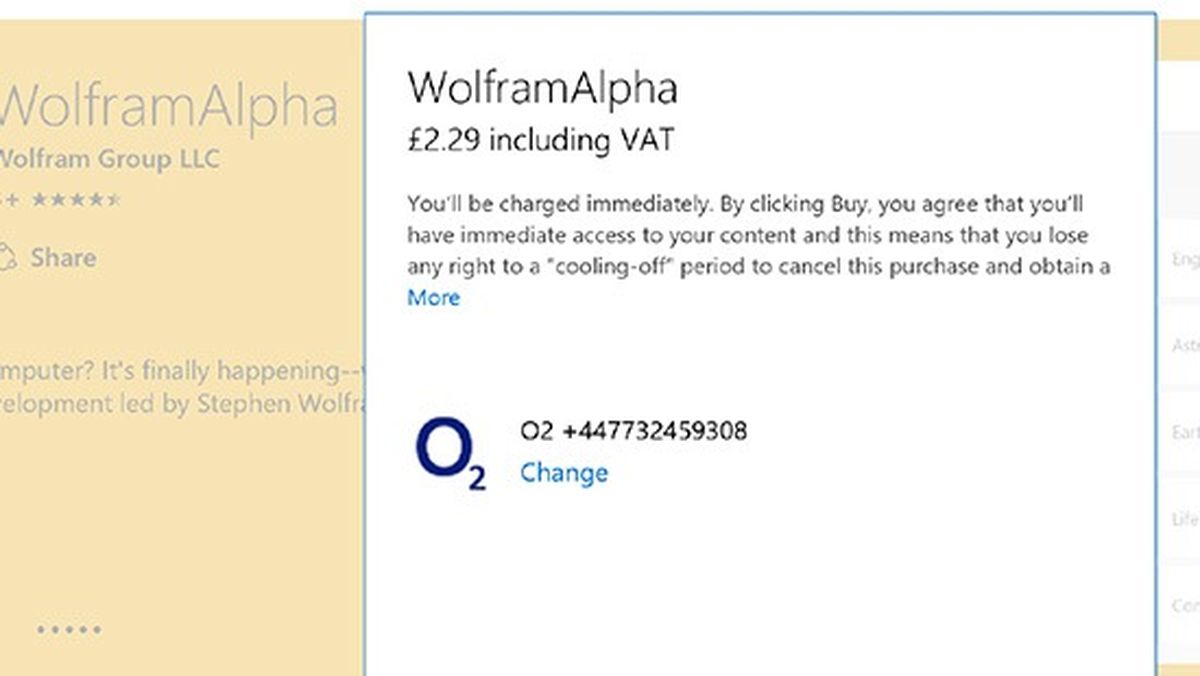Choose the 'Life' entry in right list
Screen dimensions: 1200x676
coord(1185,520)
